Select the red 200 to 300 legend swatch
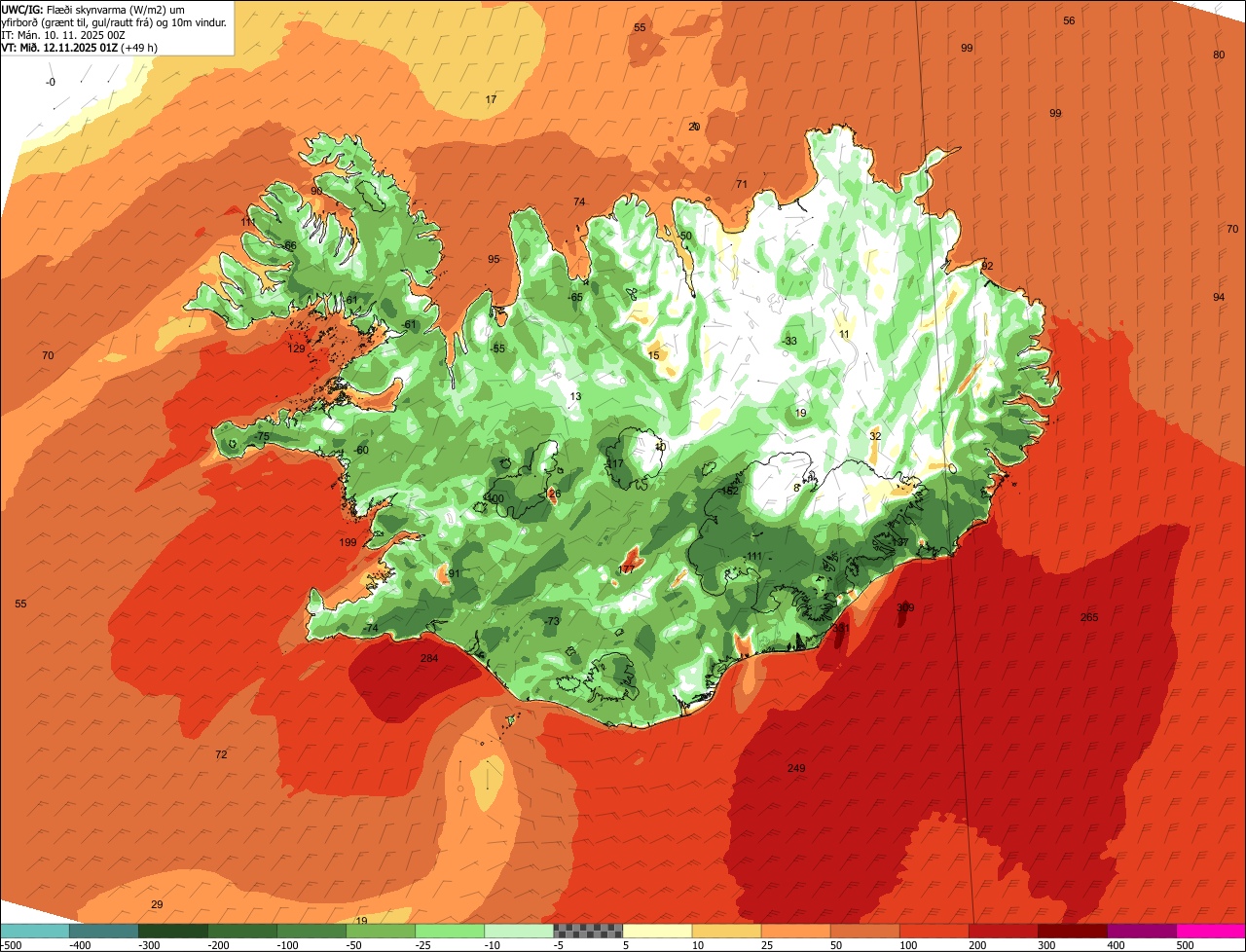 pos(1003,931)
